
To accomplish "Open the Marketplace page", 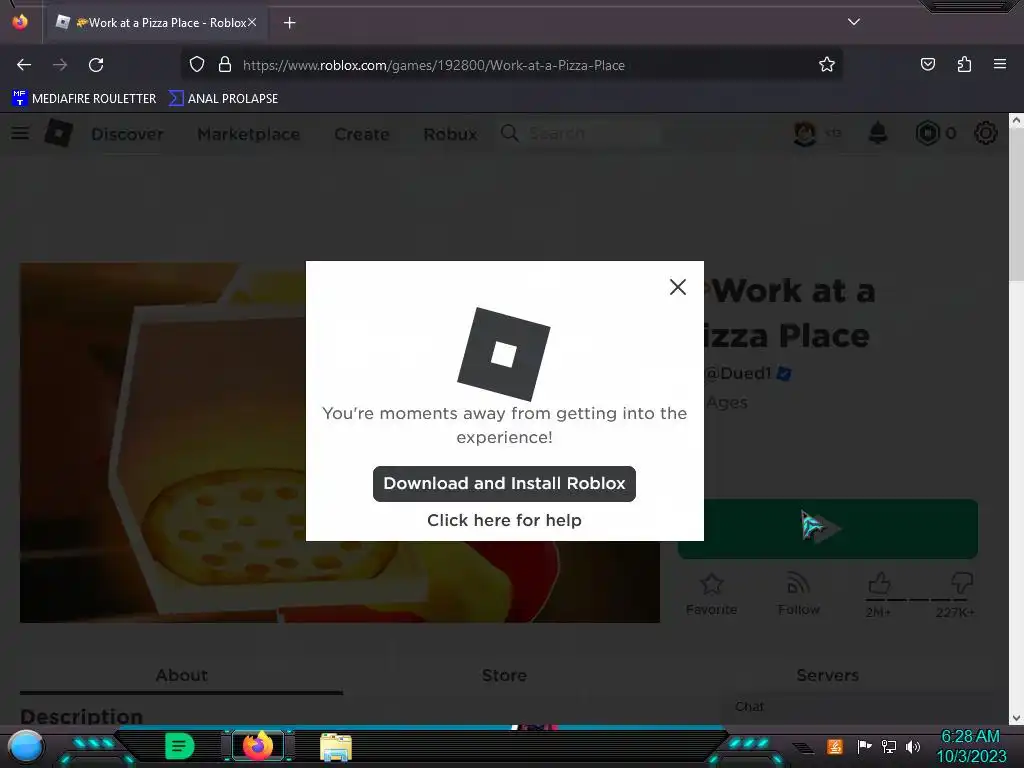I will 249,134.
